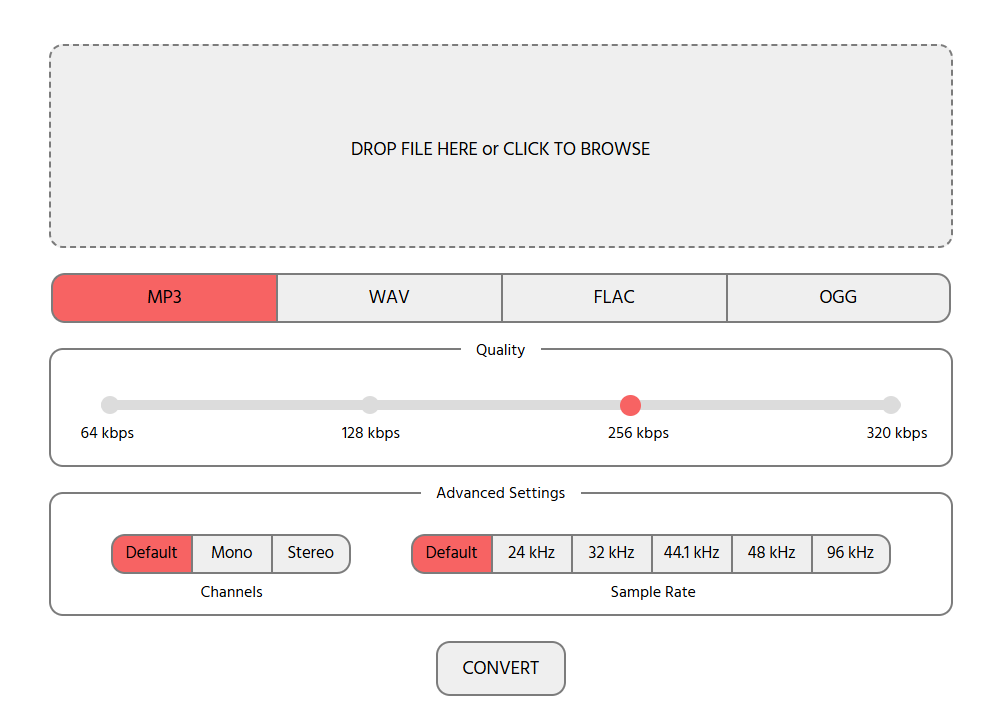This screenshot has width=1005, height=722.
Task: Set sample rate to 96 kHz
Action: (850, 553)
